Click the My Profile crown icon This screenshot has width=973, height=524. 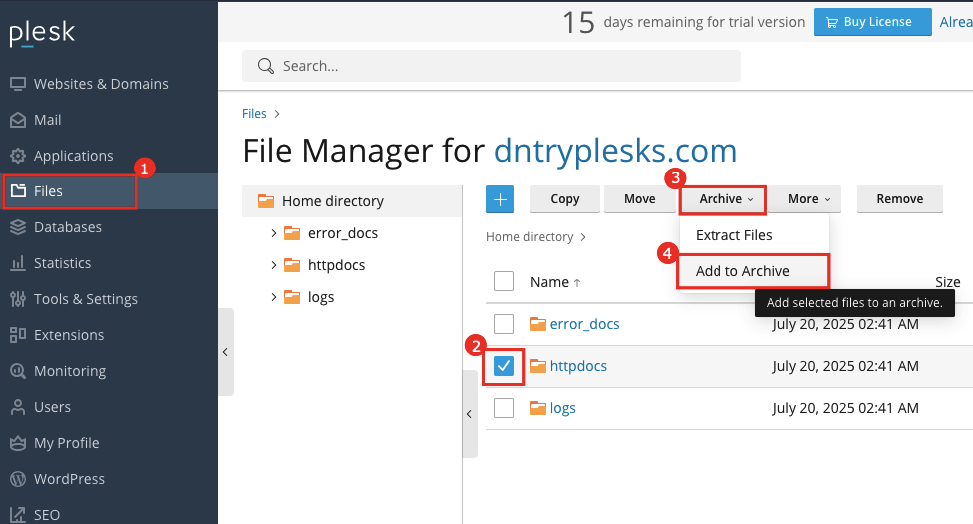18,443
